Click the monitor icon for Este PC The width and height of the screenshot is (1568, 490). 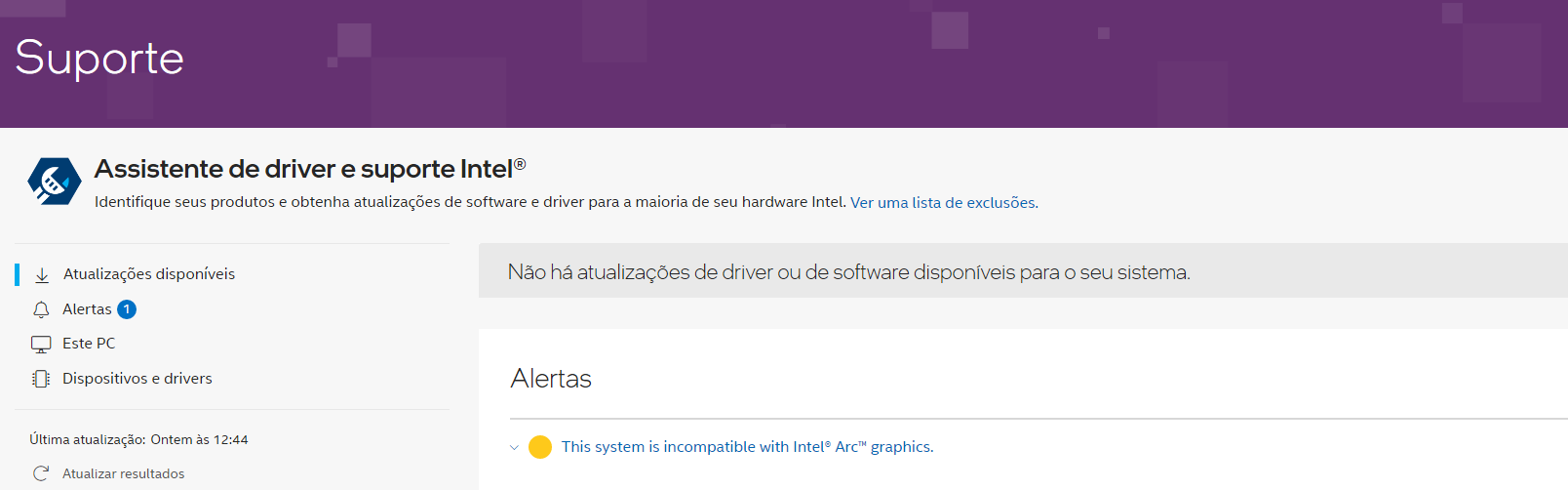click(41, 345)
